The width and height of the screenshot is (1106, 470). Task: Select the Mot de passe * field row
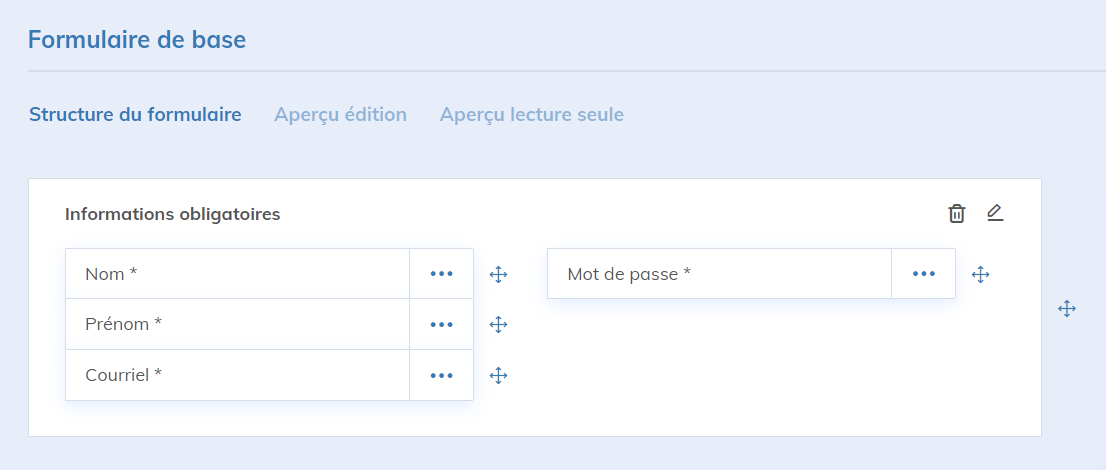719,274
